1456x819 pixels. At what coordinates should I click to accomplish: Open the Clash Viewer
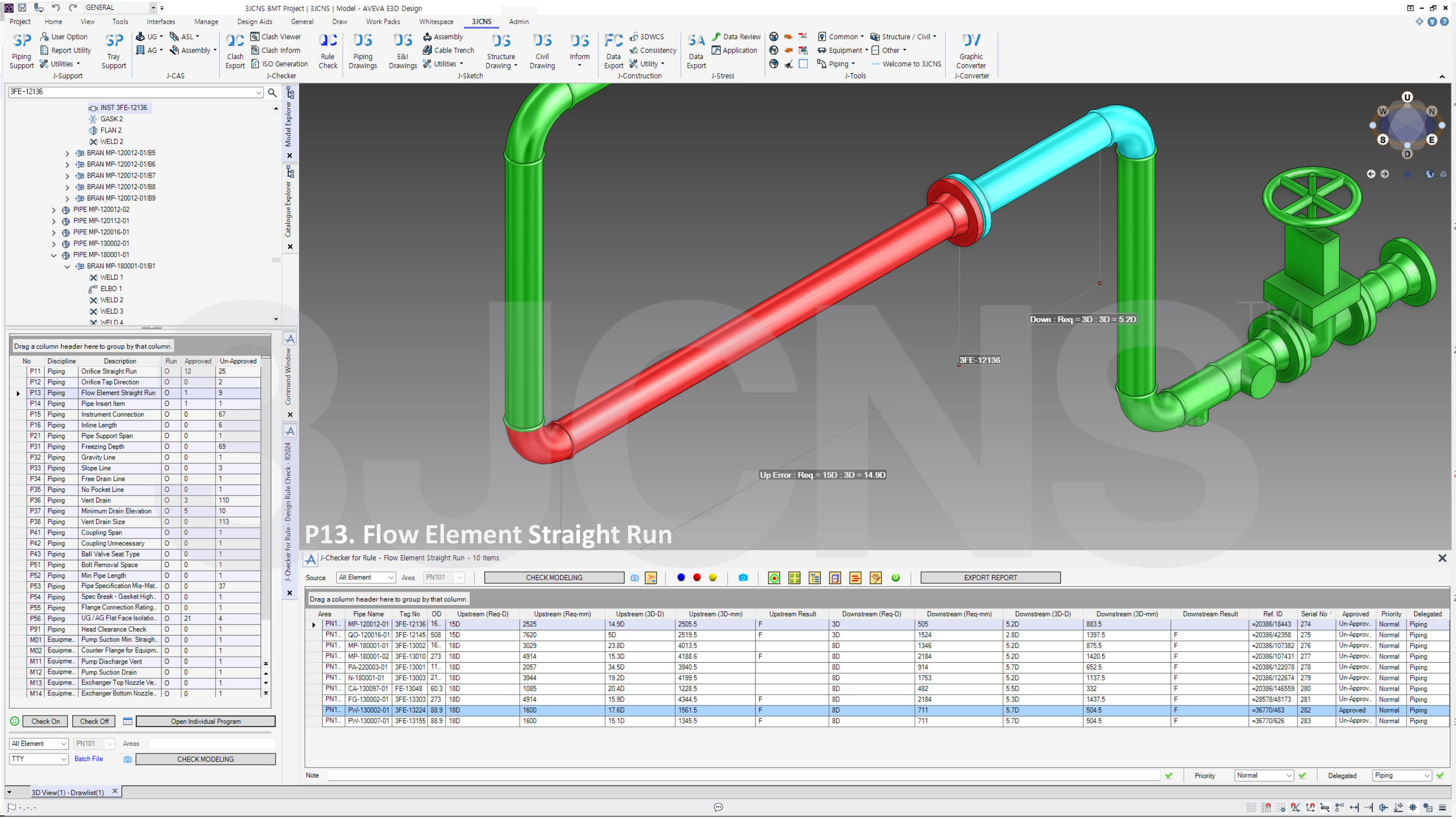click(x=276, y=37)
